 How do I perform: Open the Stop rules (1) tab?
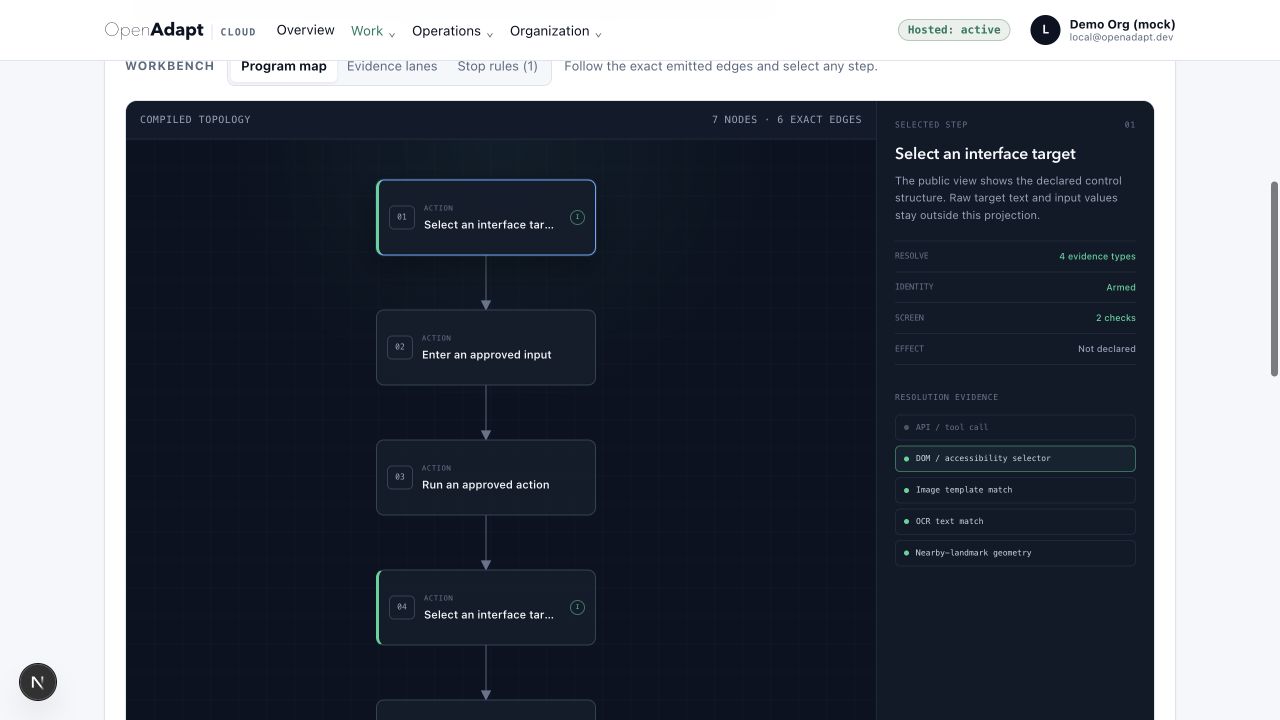pyautogui.click(x=497, y=66)
